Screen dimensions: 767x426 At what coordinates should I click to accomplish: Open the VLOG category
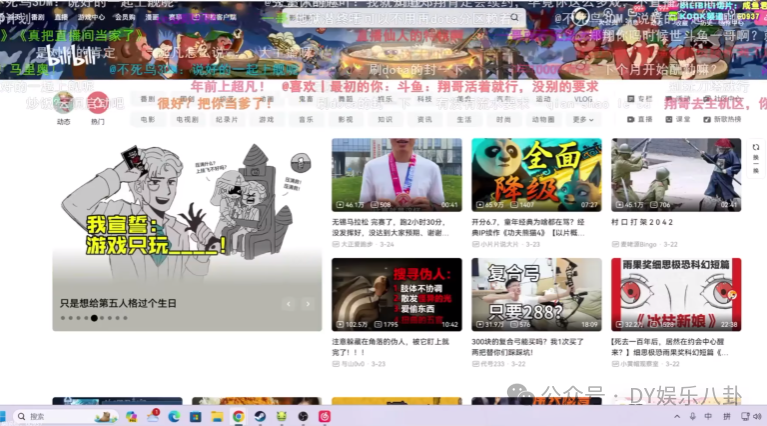[583, 99]
